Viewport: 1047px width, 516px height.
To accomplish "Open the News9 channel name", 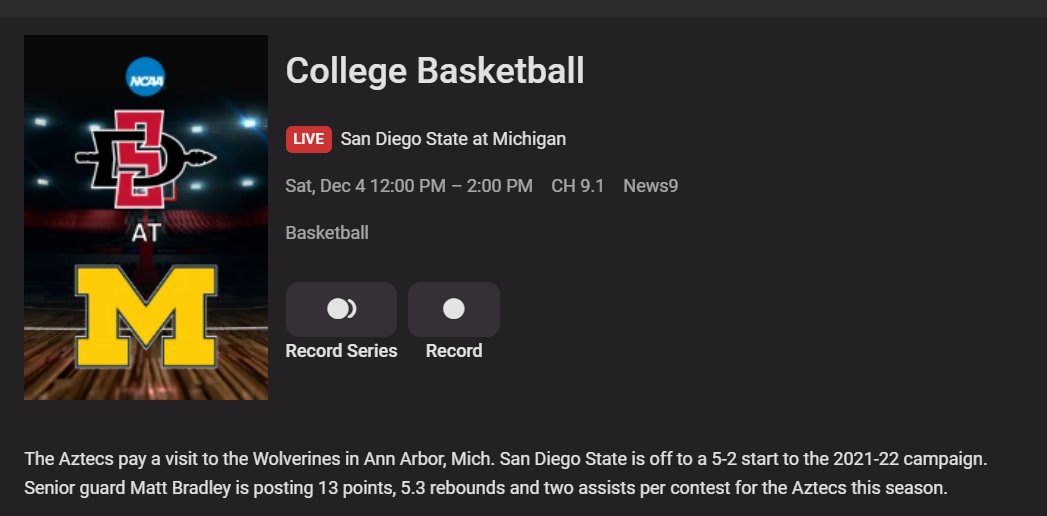I will [651, 186].
